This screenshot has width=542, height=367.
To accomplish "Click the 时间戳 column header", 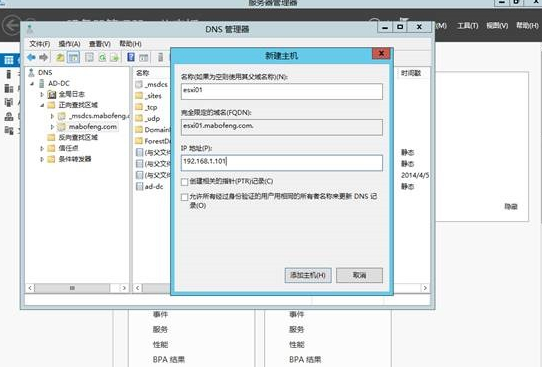I will click(x=411, y=73).
